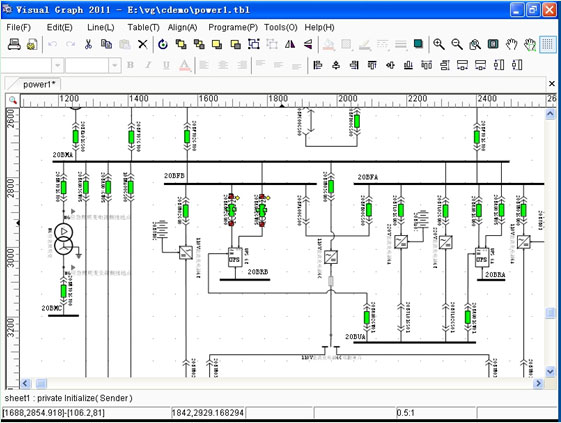This screenshot has height=423, width=561.
Task: Open the Tools(O) menu
Action: click(x=280, y=27)
